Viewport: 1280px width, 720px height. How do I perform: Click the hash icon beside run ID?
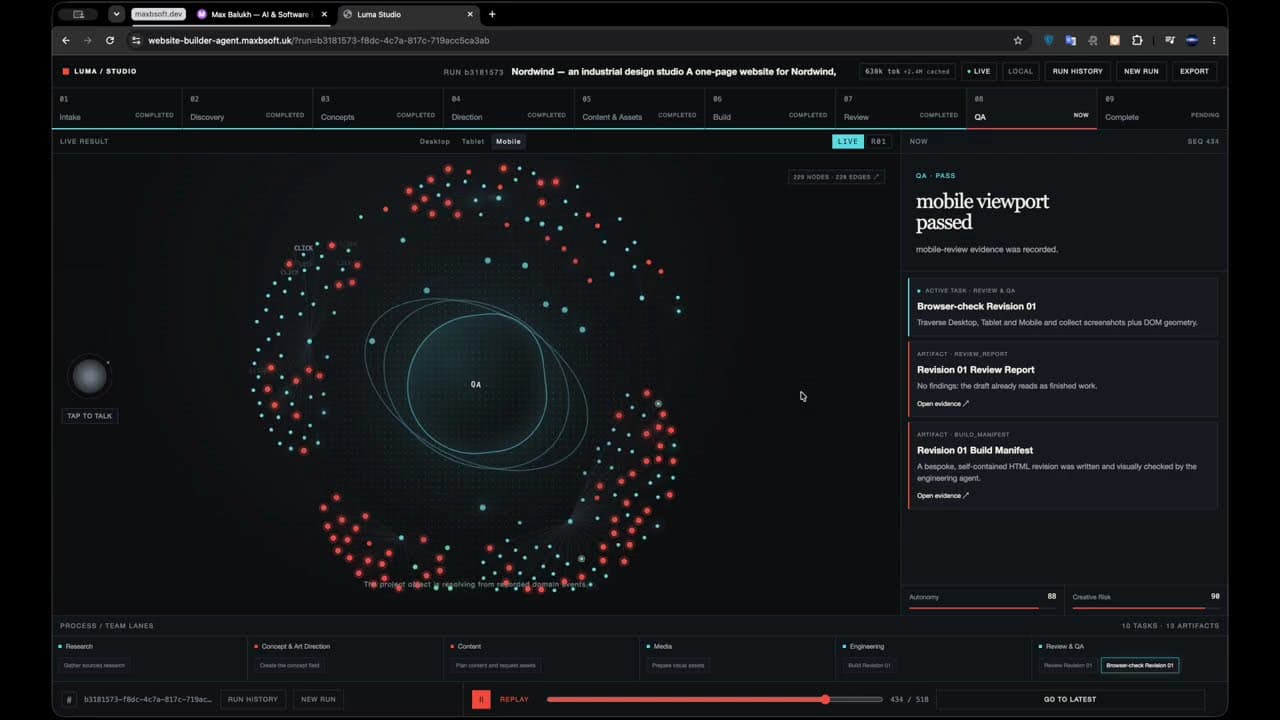(68, 700)
